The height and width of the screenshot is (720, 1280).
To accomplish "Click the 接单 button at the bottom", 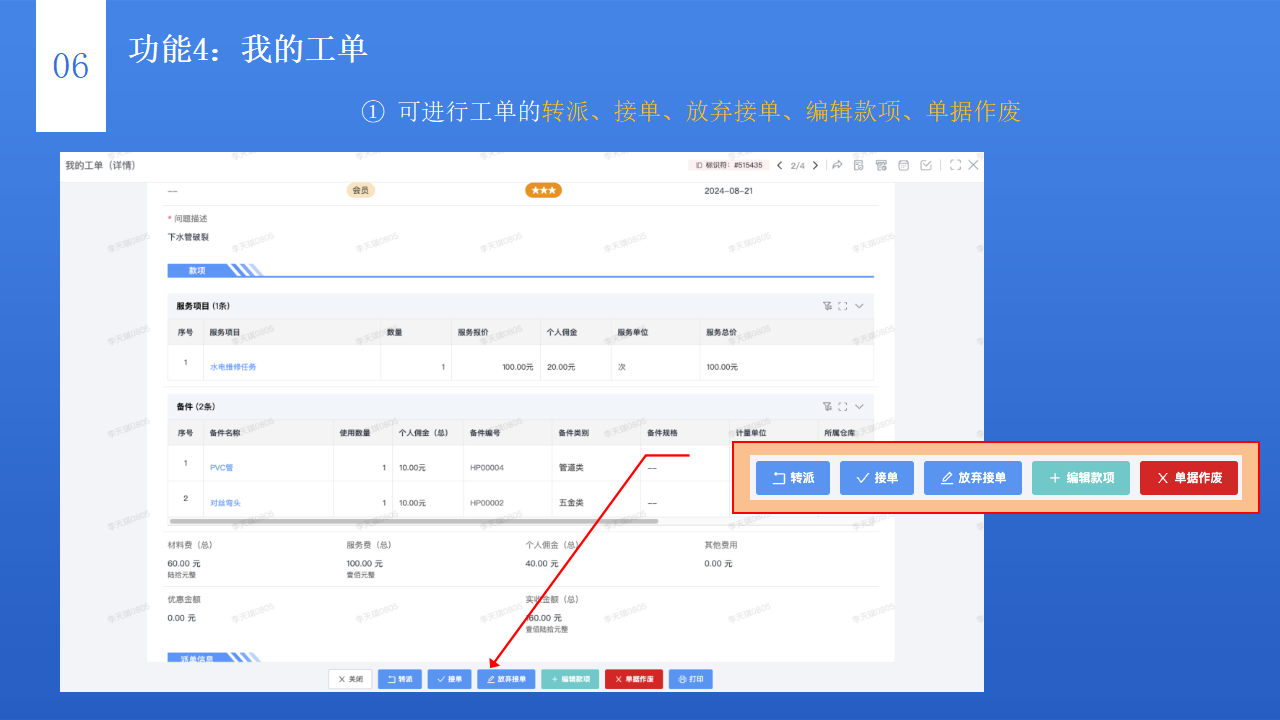I will (449, 678).
